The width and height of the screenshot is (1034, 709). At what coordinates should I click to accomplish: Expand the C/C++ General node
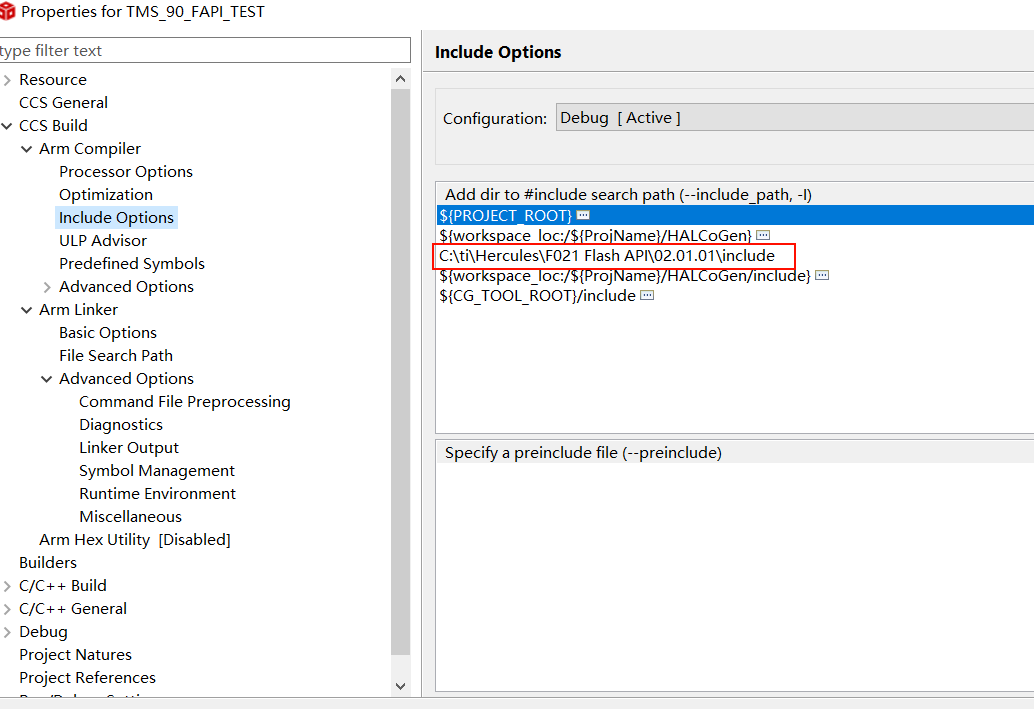click(7, 609)
